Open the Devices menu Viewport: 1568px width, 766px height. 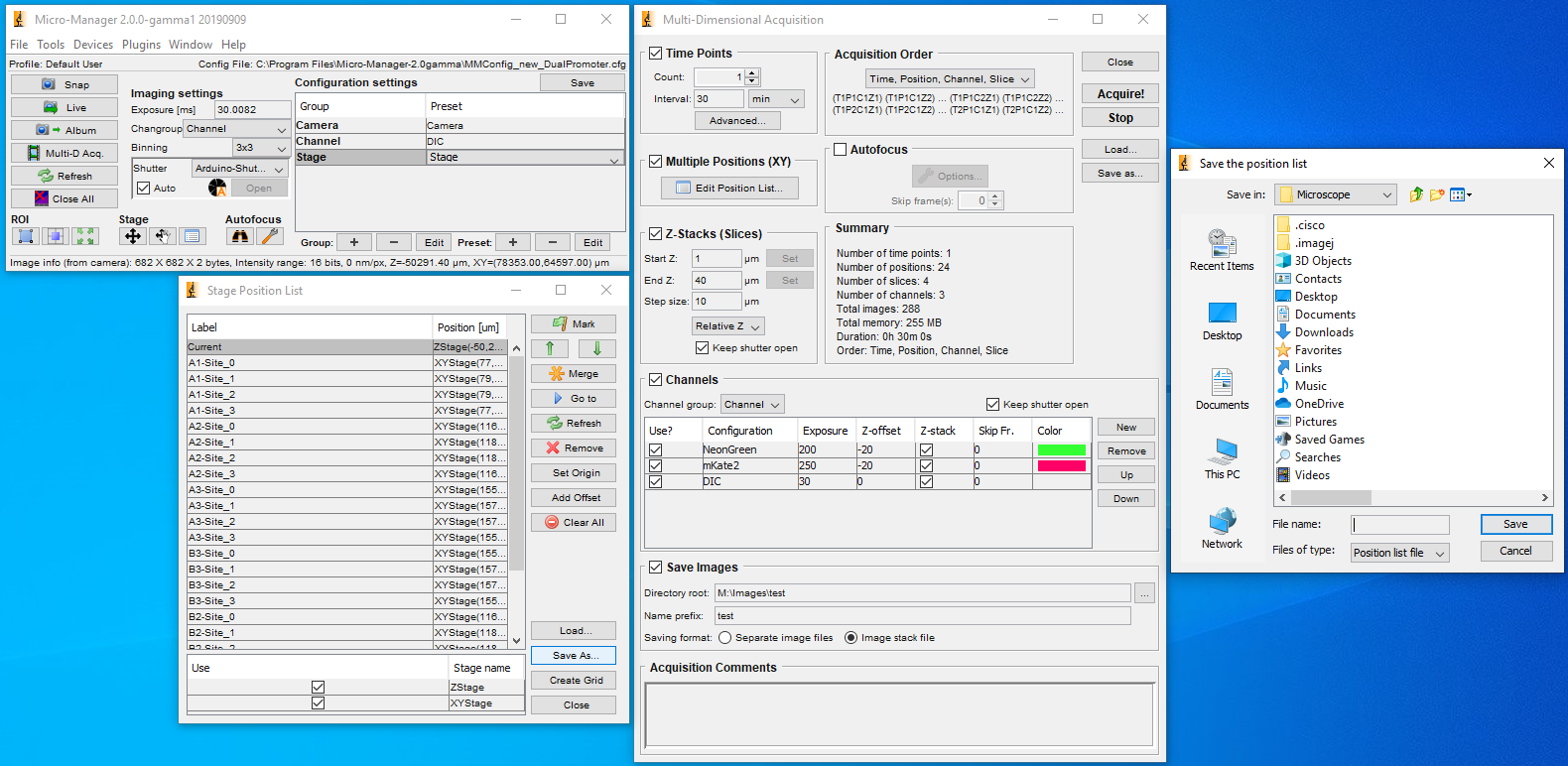coord(93,45)
